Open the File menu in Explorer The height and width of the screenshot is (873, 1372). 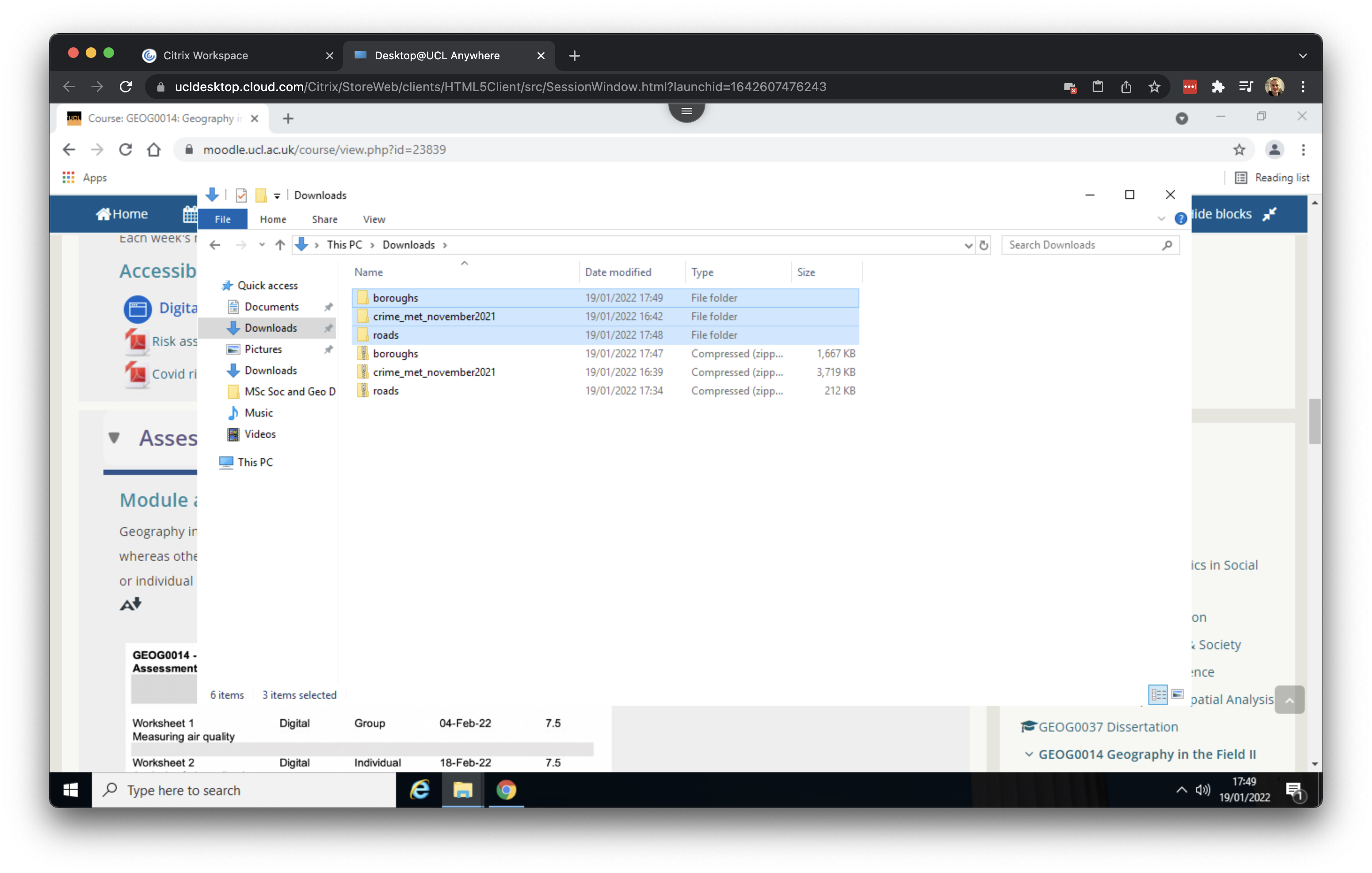coord(222,219)
